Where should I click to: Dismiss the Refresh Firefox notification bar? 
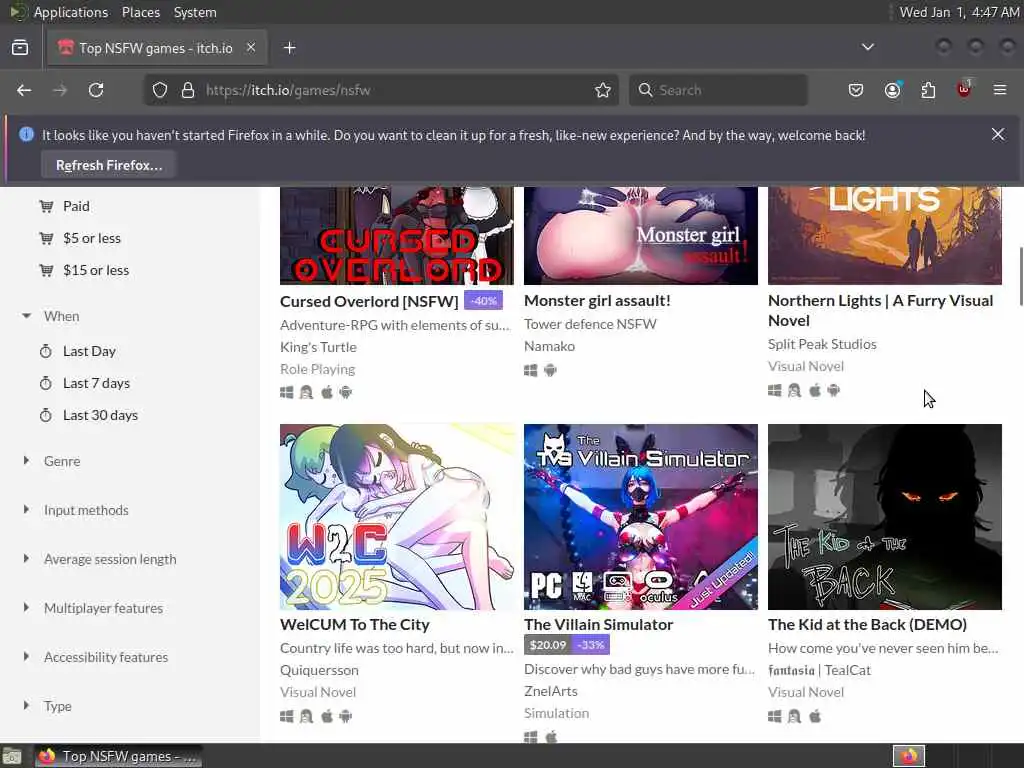998,134
